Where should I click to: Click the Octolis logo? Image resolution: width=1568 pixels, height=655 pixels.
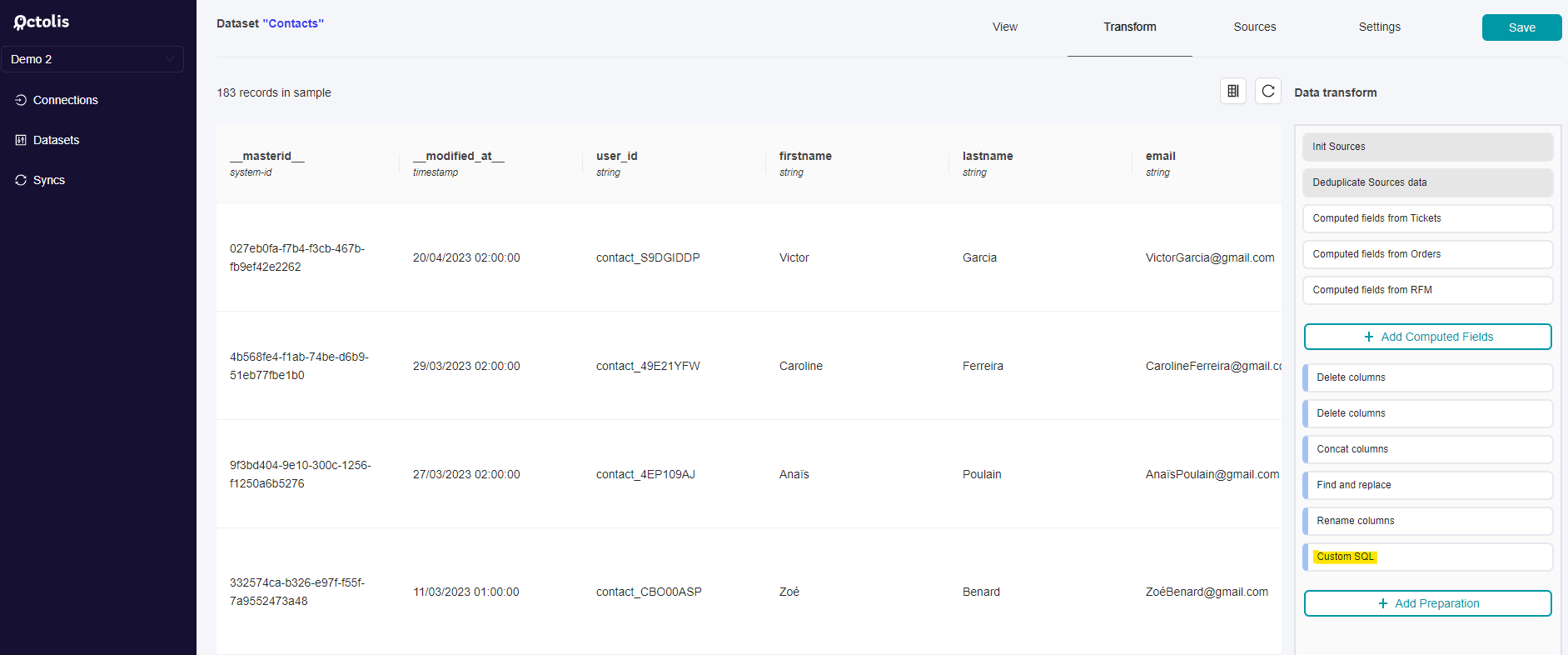pos(42,22)
